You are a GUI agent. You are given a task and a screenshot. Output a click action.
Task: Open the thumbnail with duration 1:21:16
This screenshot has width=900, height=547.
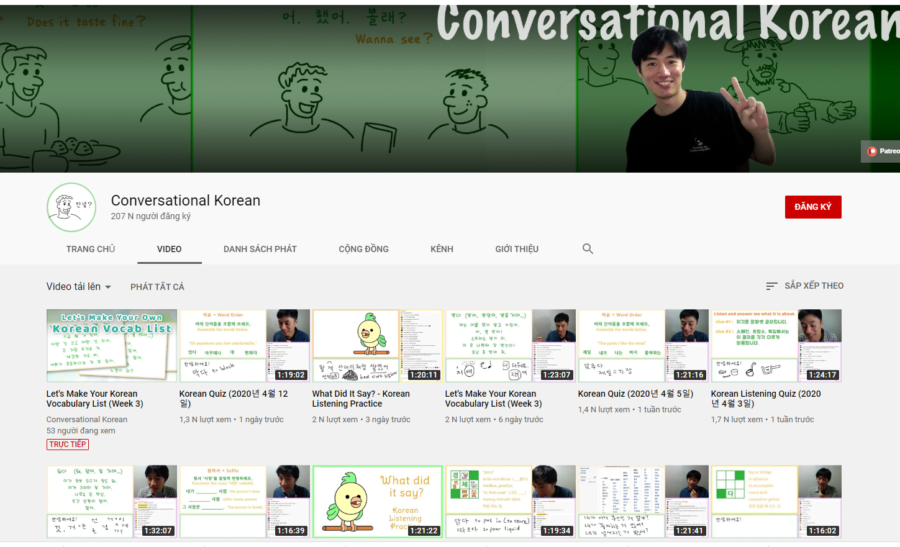point(643,346)
